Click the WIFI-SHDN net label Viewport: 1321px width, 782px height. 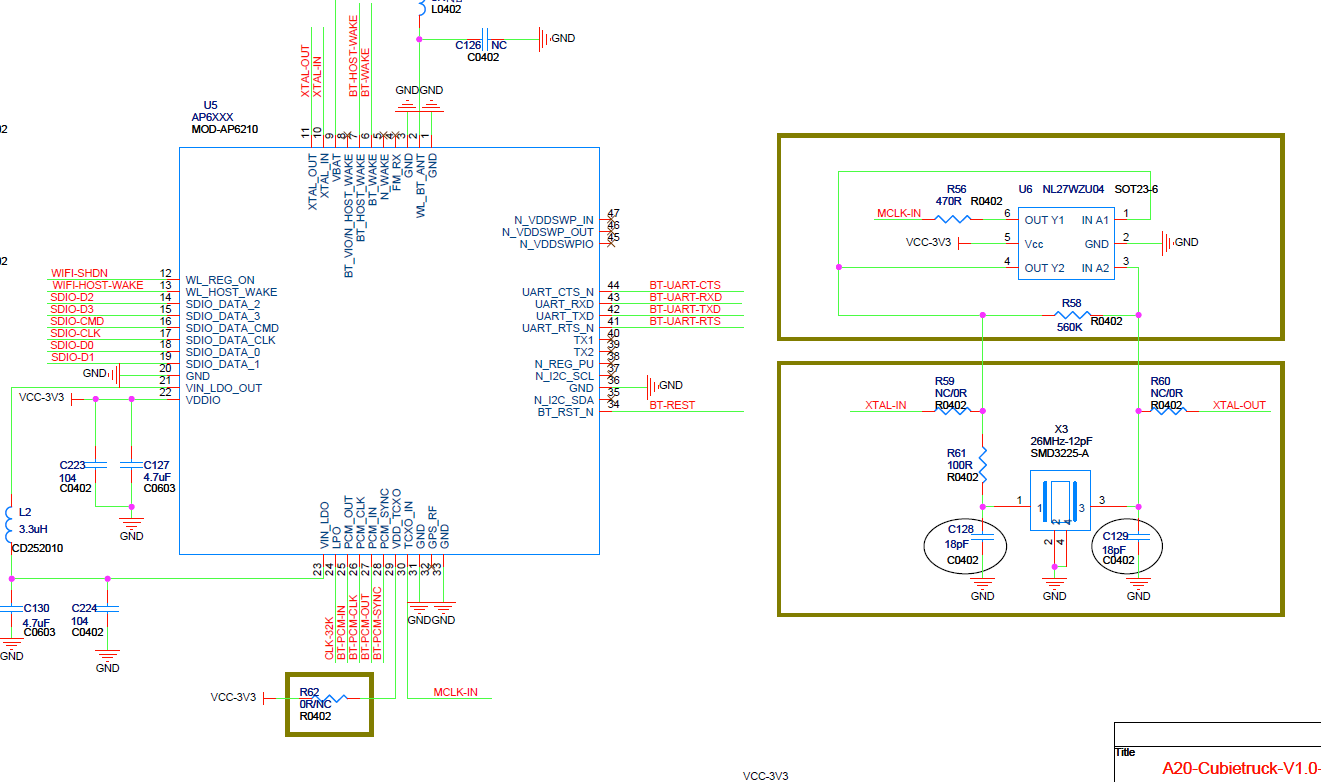80,273
